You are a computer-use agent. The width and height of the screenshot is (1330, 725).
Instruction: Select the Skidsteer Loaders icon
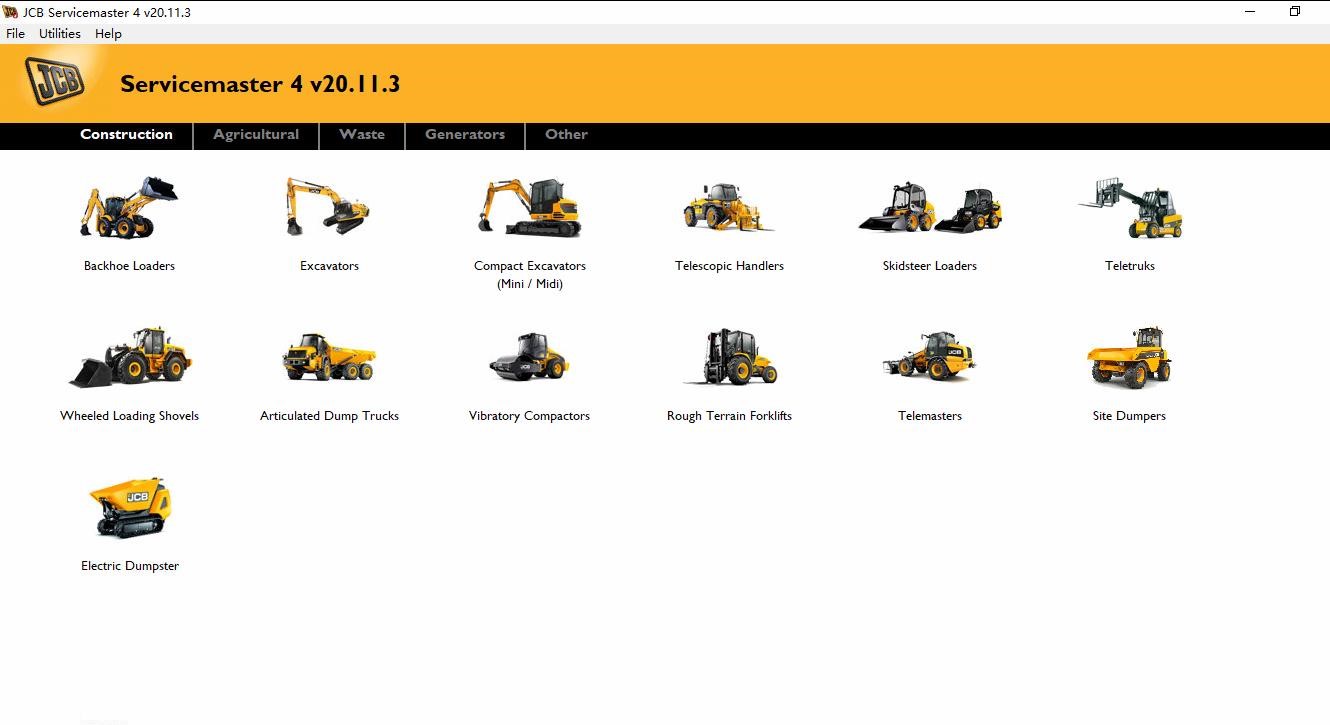930,208
